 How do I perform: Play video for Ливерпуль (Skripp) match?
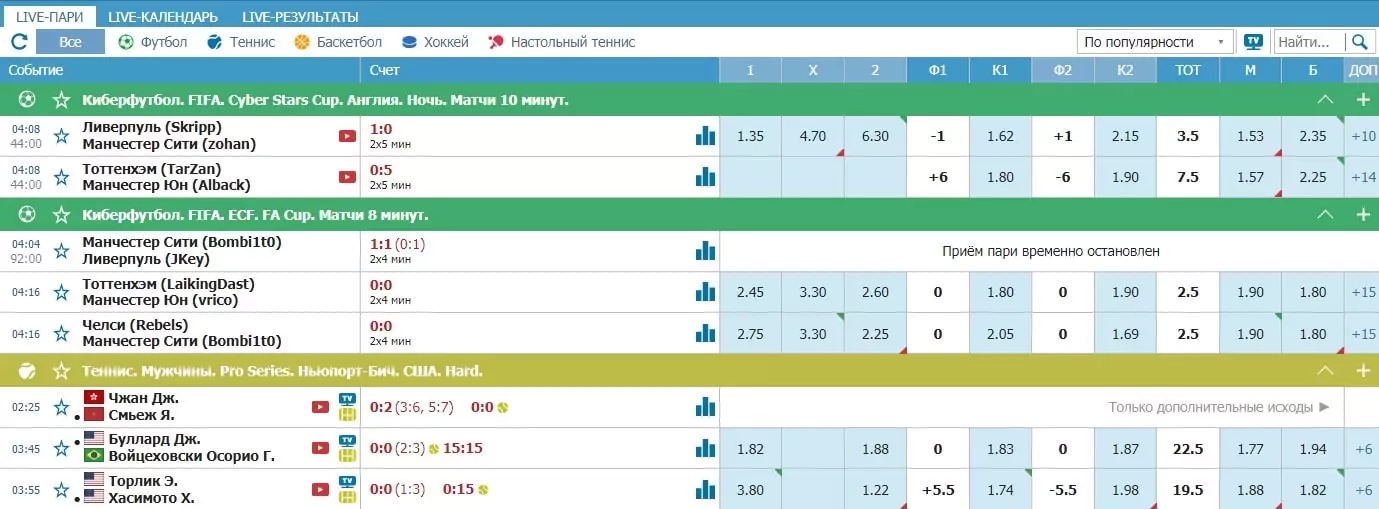(x=347, y=136)
